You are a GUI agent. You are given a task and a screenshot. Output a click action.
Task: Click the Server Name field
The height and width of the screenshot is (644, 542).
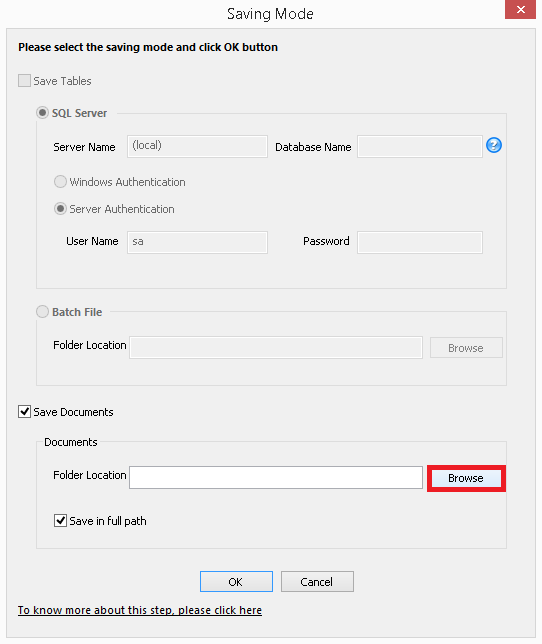(x=198, y=146)
